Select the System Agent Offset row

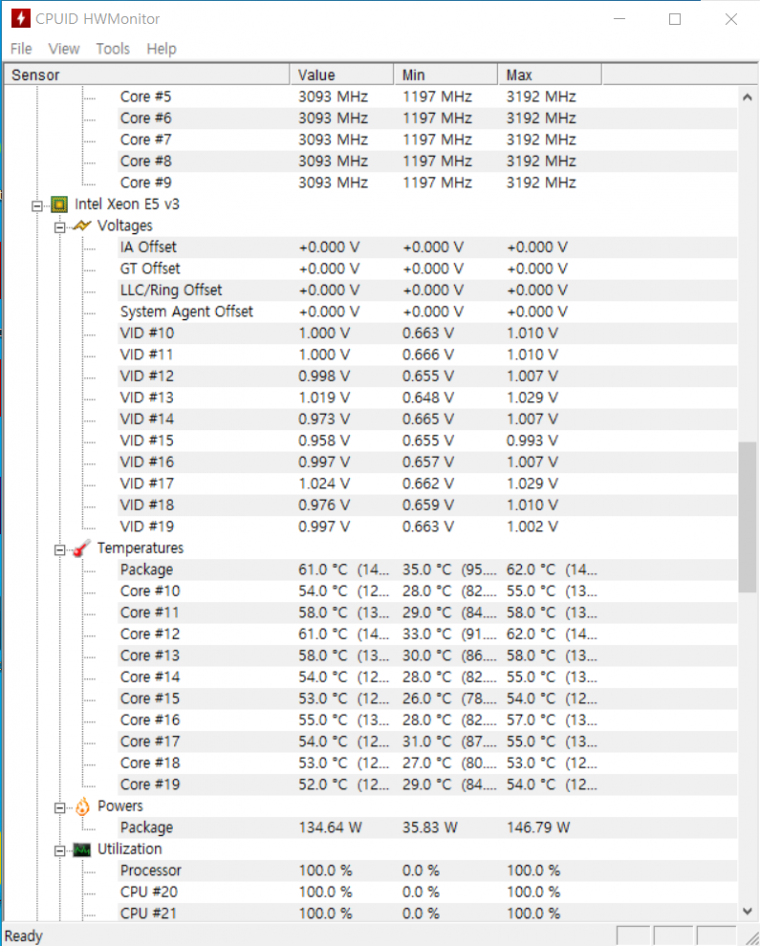click(x=427, y=312)
